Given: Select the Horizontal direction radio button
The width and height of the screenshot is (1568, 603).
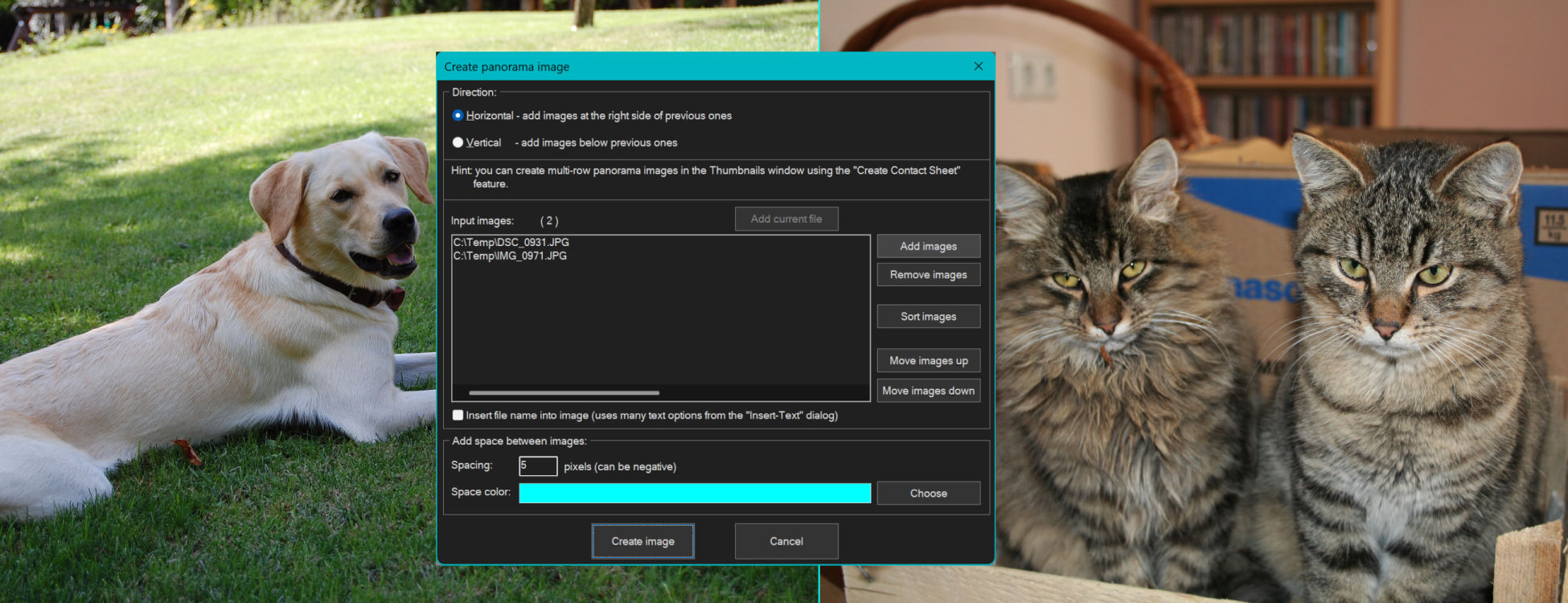Looking at the screenshot, I should [x=458, y=116].
